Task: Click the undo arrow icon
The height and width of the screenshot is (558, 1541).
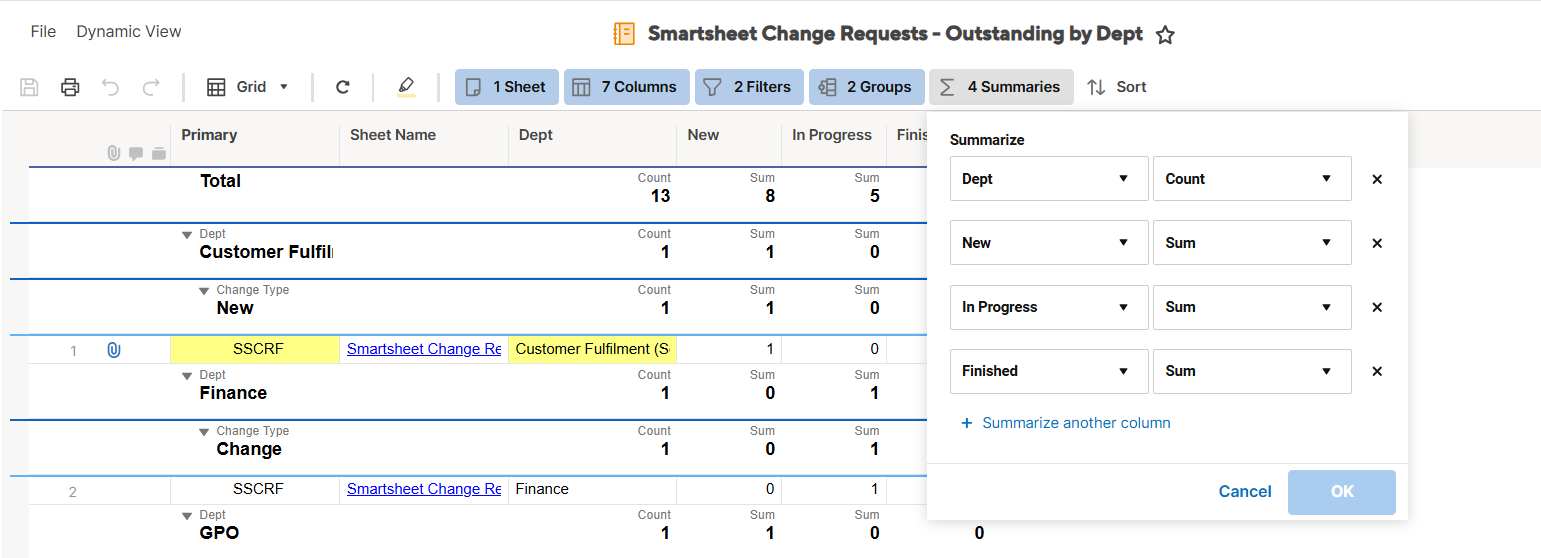Action: [x=110, y=87]
